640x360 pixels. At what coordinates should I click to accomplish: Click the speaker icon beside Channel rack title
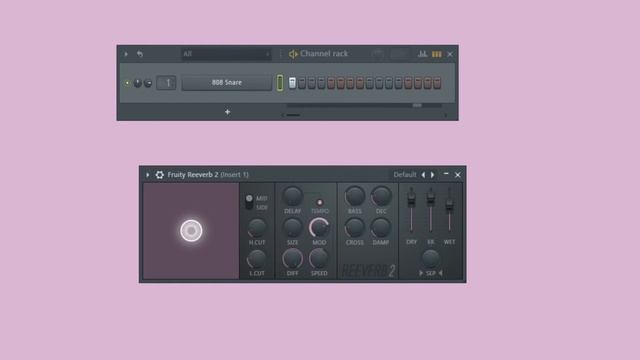coord(293,54)
